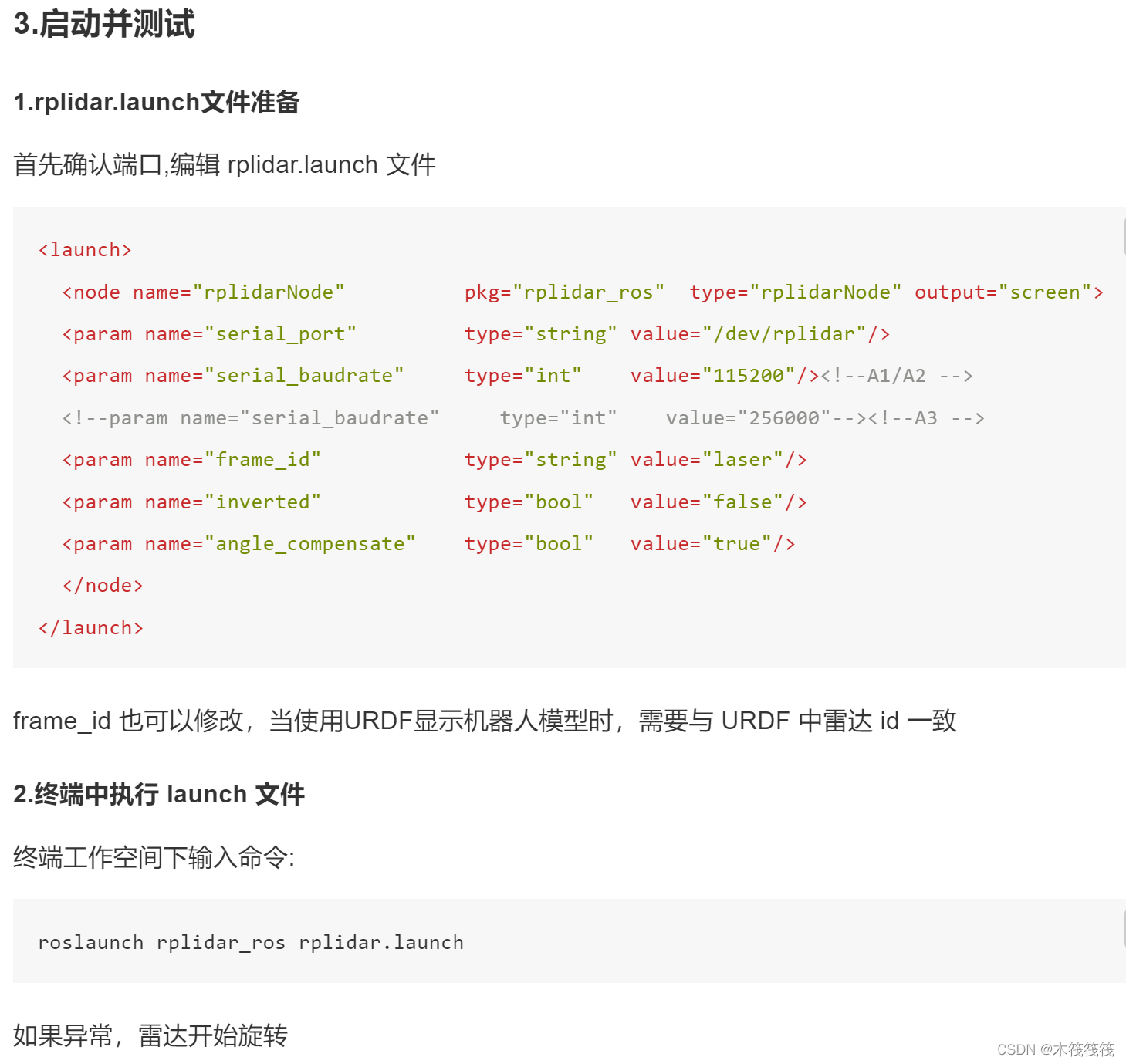The height and width of the screenshot is (1064, 1126).
Task: Click active param name="serial_baudrate" line
Action: coord(517,376)
